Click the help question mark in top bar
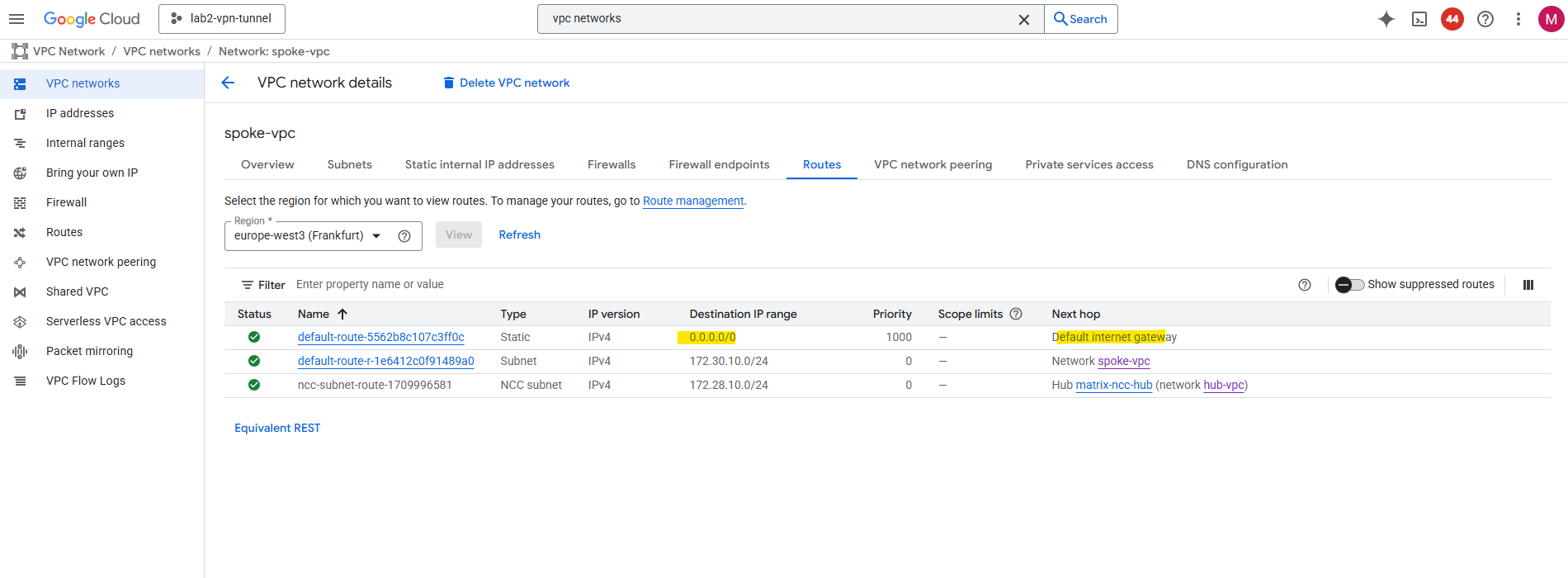The width and height of the screenshot is (1568, 578). click(1485, 19)
